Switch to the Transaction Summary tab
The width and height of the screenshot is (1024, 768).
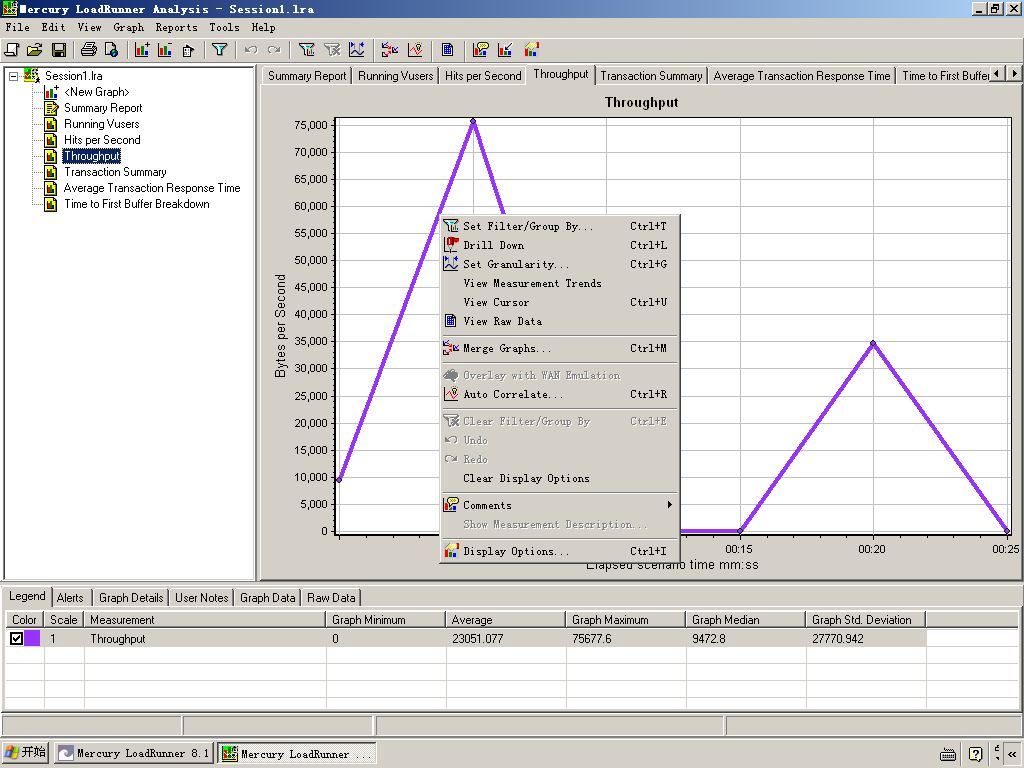[x=651, y=76]
